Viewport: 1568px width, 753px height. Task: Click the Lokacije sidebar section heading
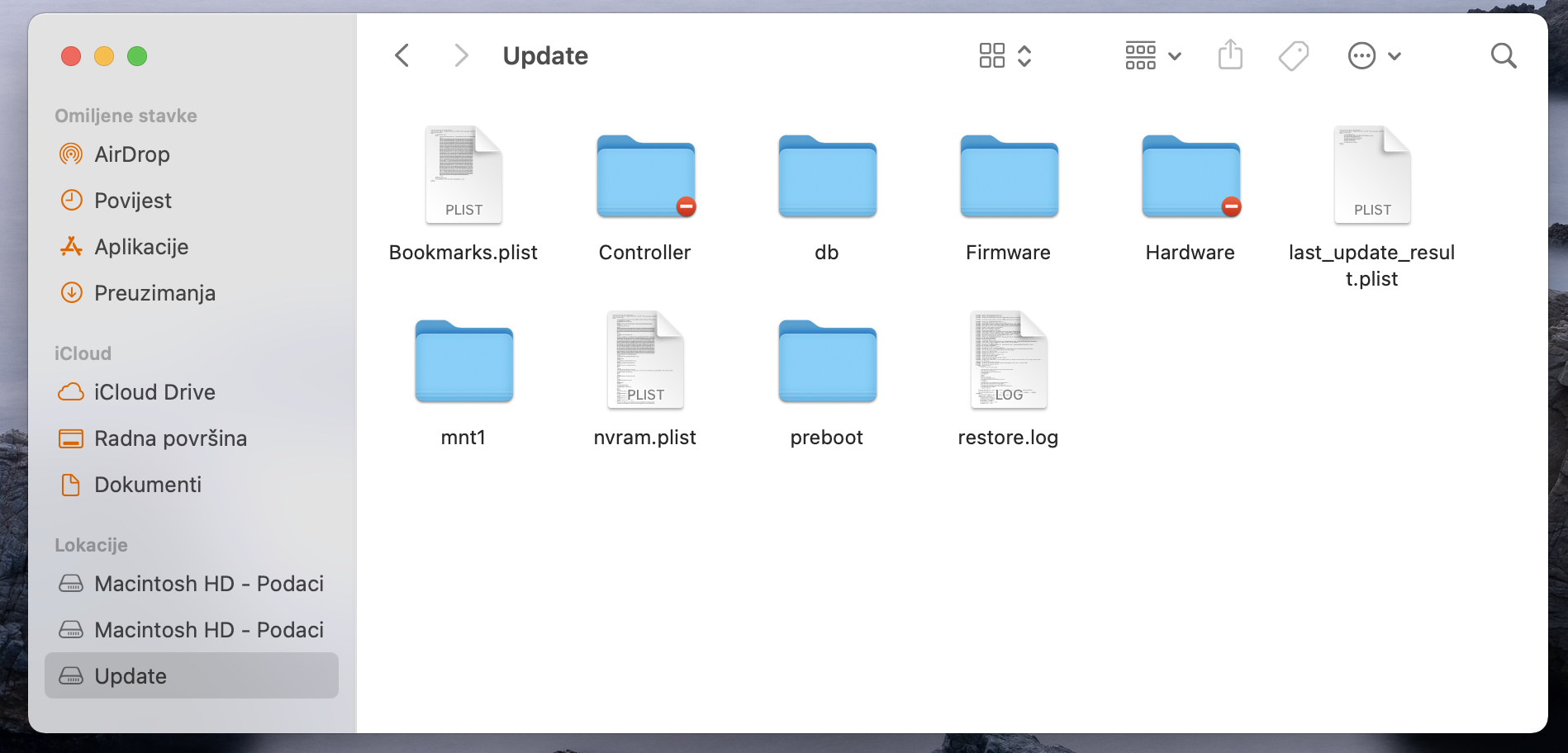pos(91,545)
